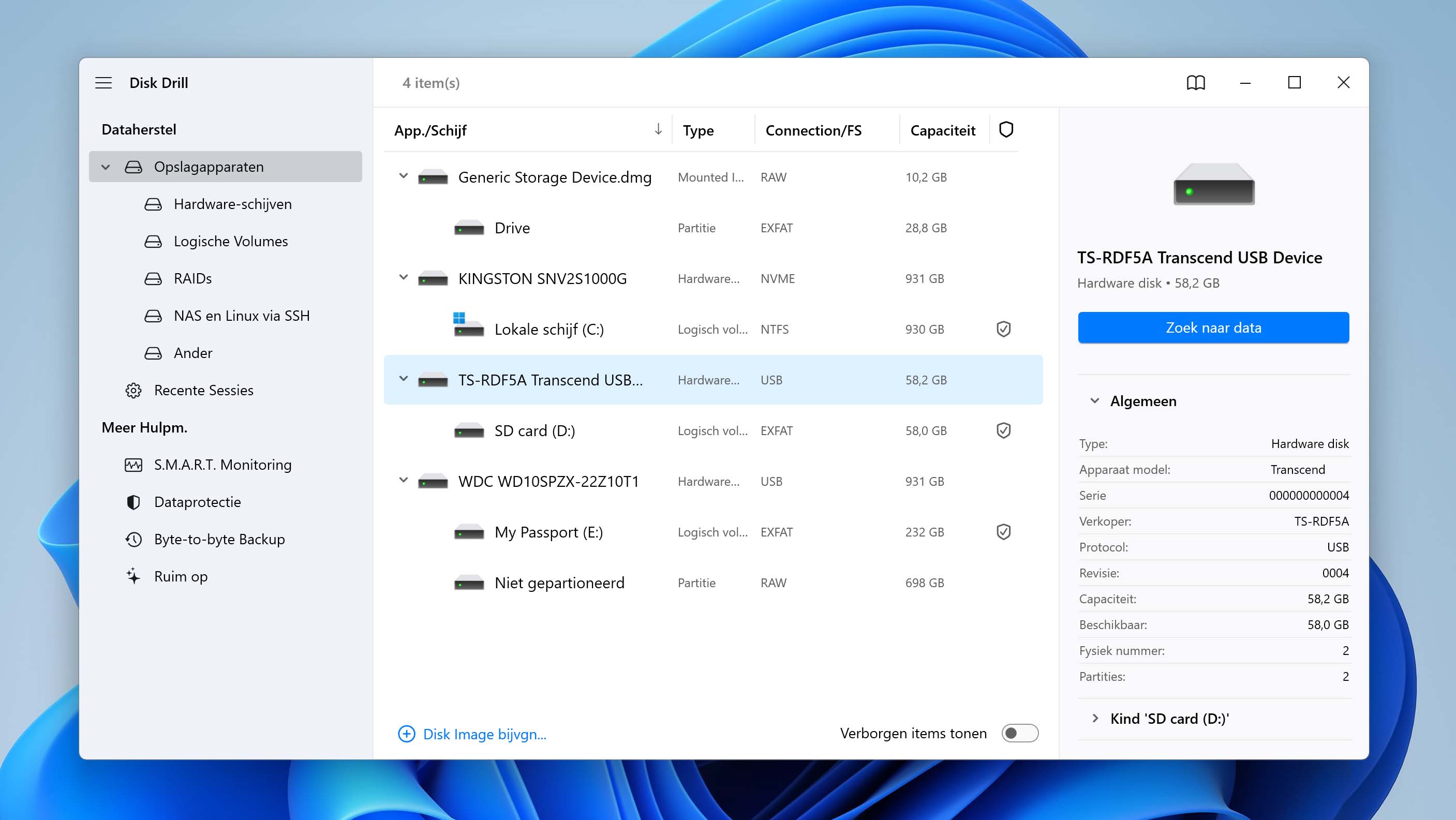Click the shield icon on My Passport (E:) row
The image size is (1456, 820).
click(1003, 532)
